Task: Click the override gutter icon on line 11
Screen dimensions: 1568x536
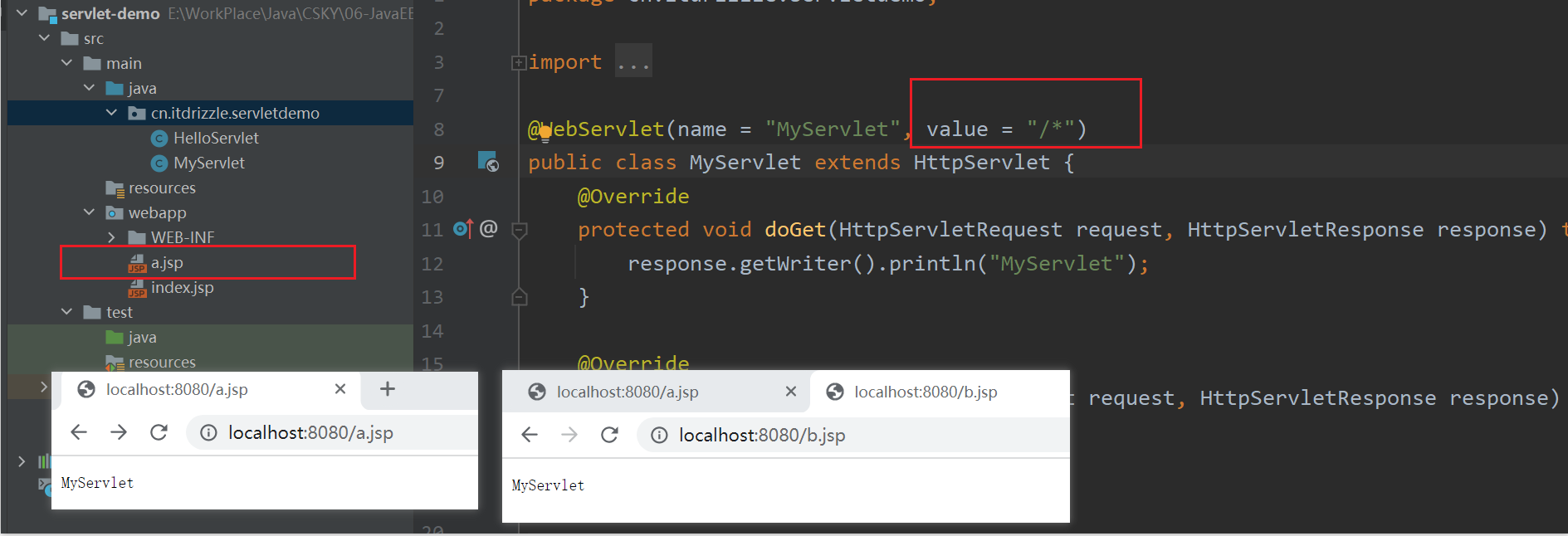Action: tap(463, 228)
